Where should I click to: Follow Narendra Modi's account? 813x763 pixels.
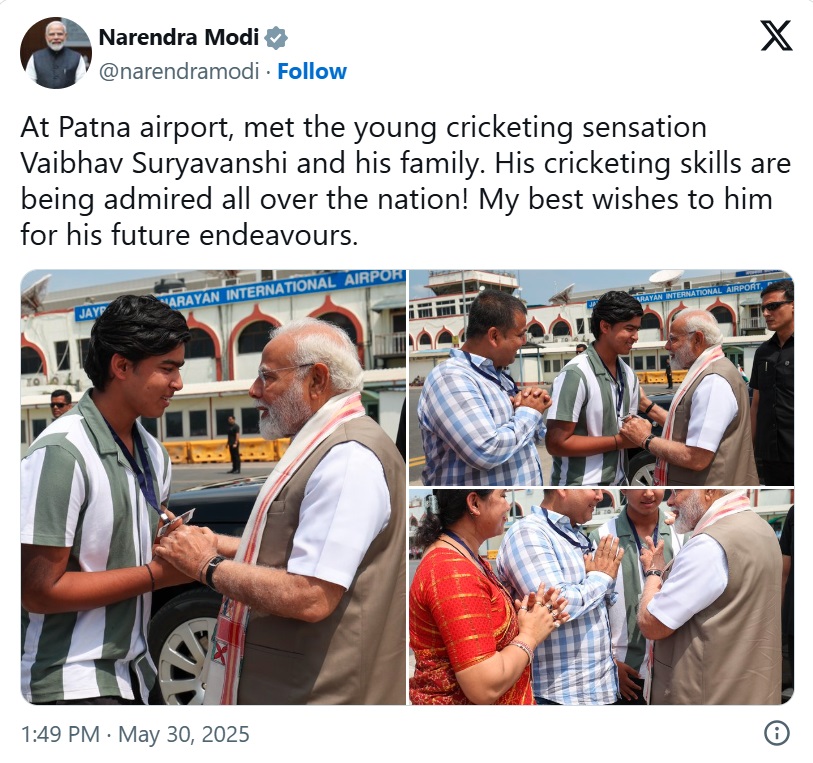click(312, 72)
